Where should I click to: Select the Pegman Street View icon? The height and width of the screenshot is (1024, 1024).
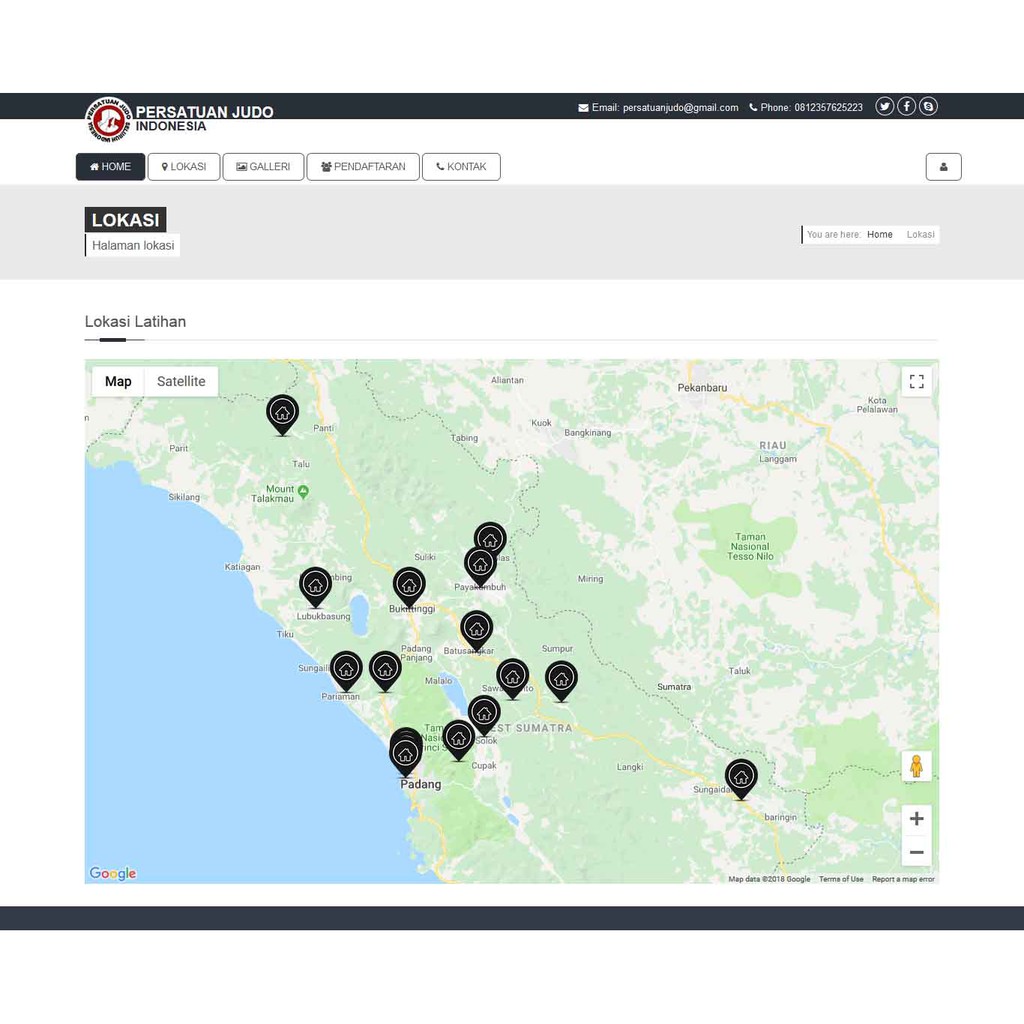pyautogui.click(x=916, y=766)
